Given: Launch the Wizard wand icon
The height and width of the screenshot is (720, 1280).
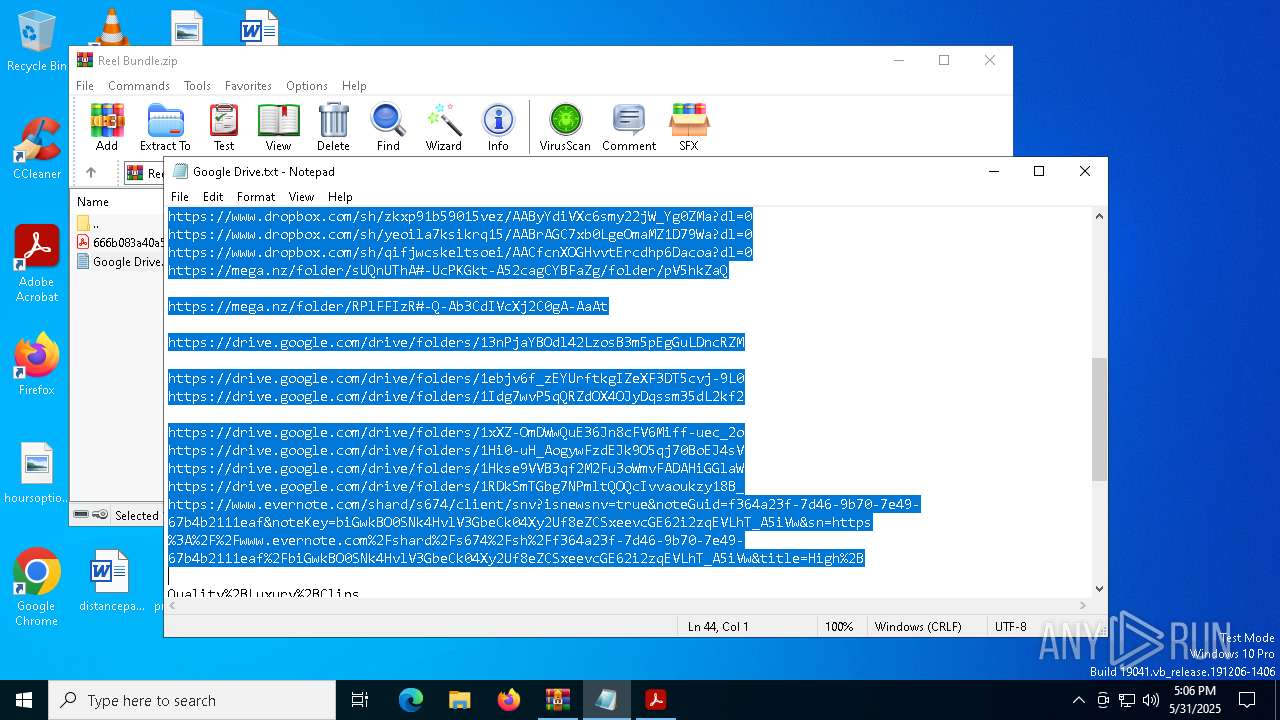Looking at the screenshot, I should click(443, 127).
